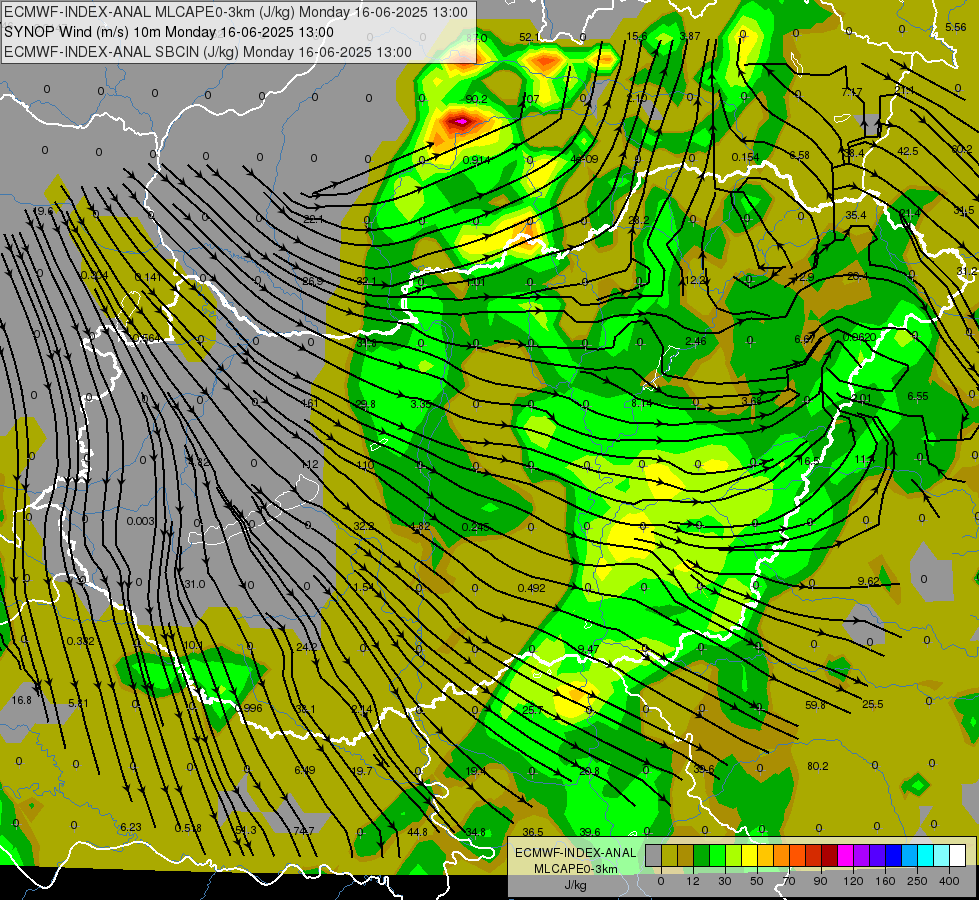Click the map value '16.5'
Viewport: 979px width, 900px height.
click(809, 461)
